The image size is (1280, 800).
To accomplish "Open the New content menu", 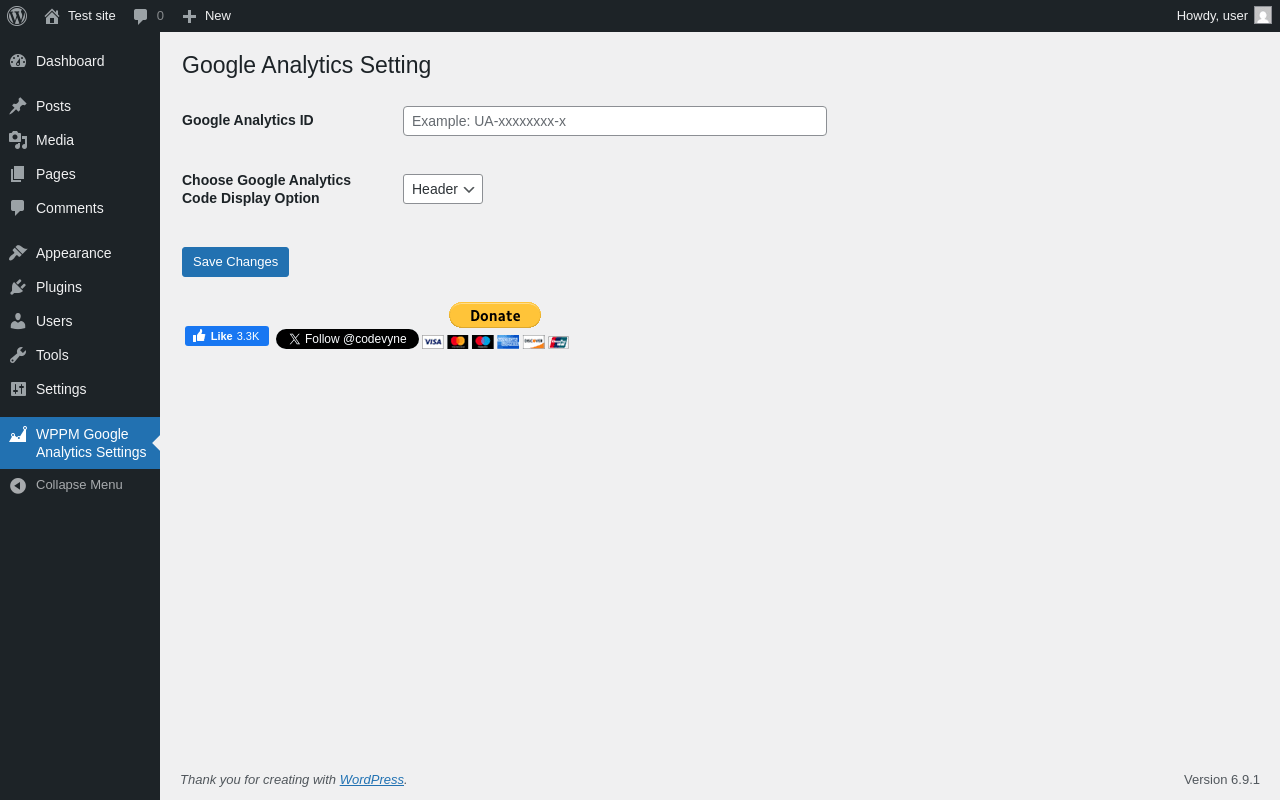I will 207,16.
